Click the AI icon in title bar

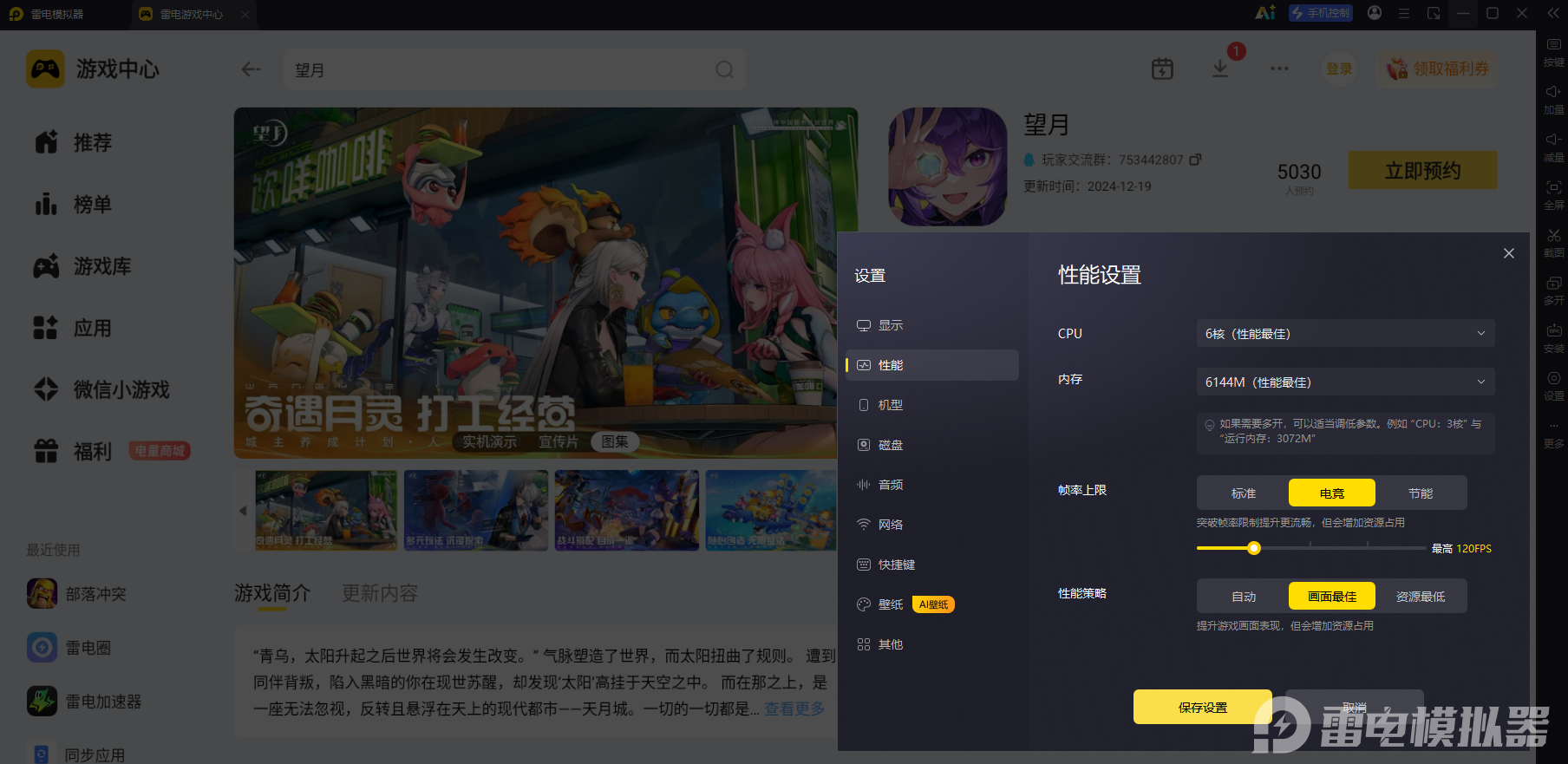(x=1265, y=13)
